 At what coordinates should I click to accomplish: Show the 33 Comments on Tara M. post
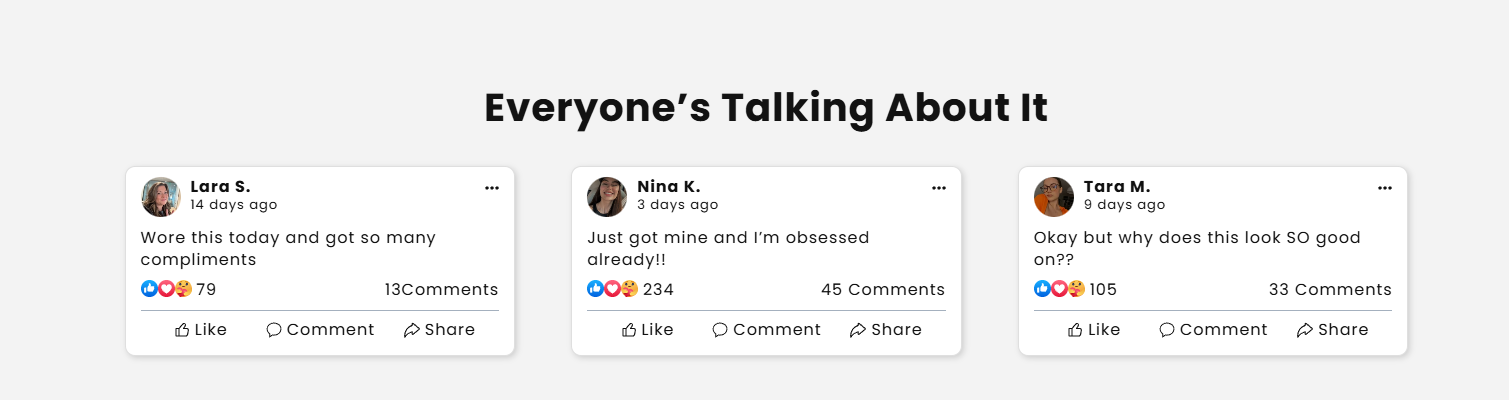point(1329,290)
